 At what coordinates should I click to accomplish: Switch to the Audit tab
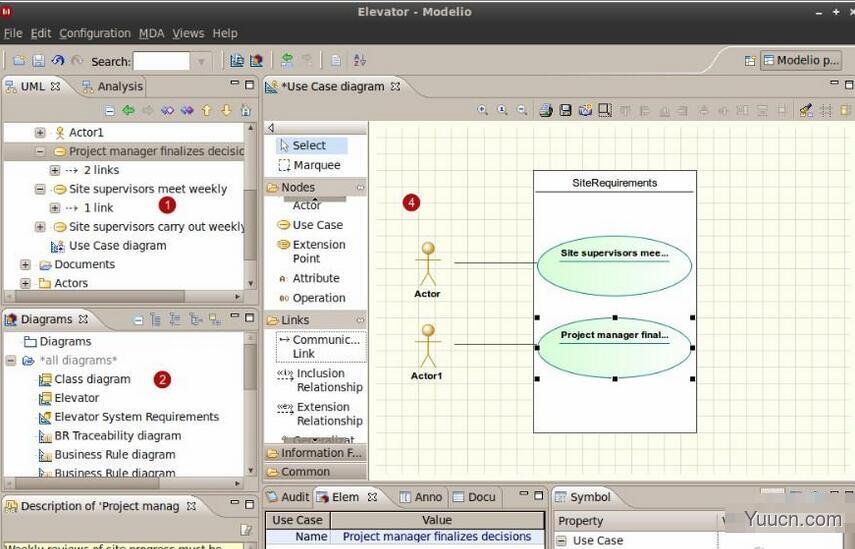288,497
